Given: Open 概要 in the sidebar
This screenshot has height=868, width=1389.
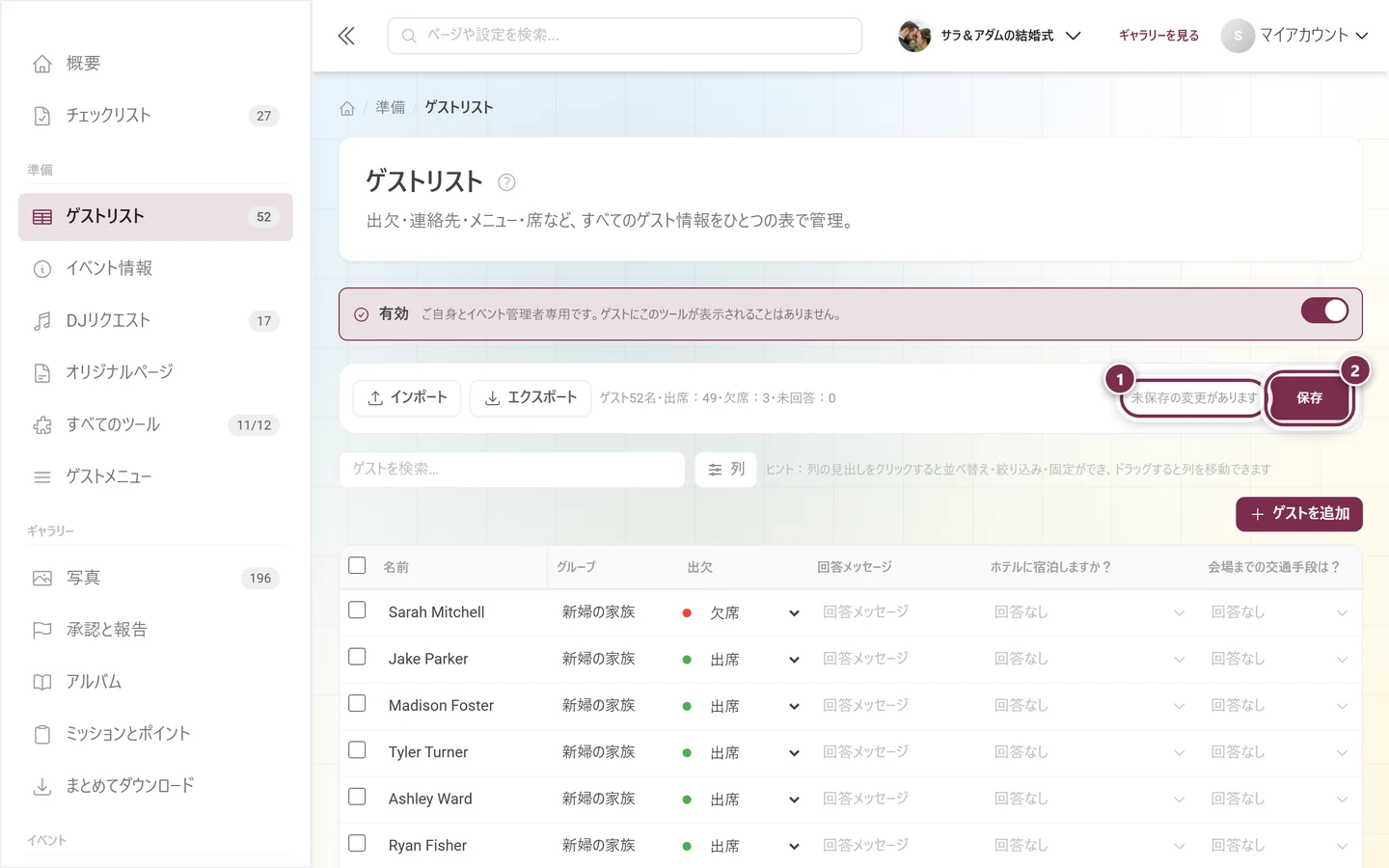Looking at the screenshot, I should [155, 64].
